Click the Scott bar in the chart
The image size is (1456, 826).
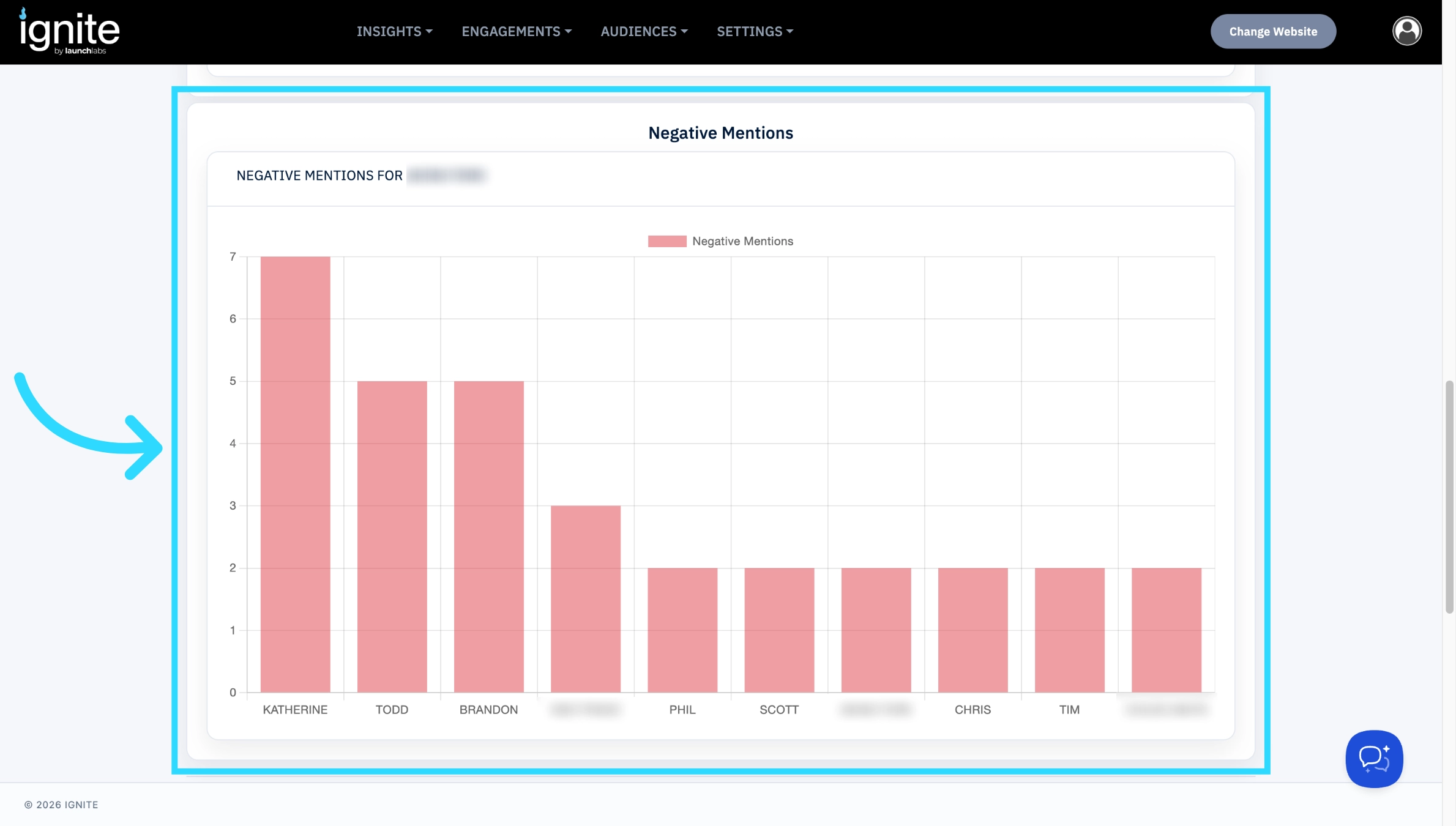tap(778, 630)
